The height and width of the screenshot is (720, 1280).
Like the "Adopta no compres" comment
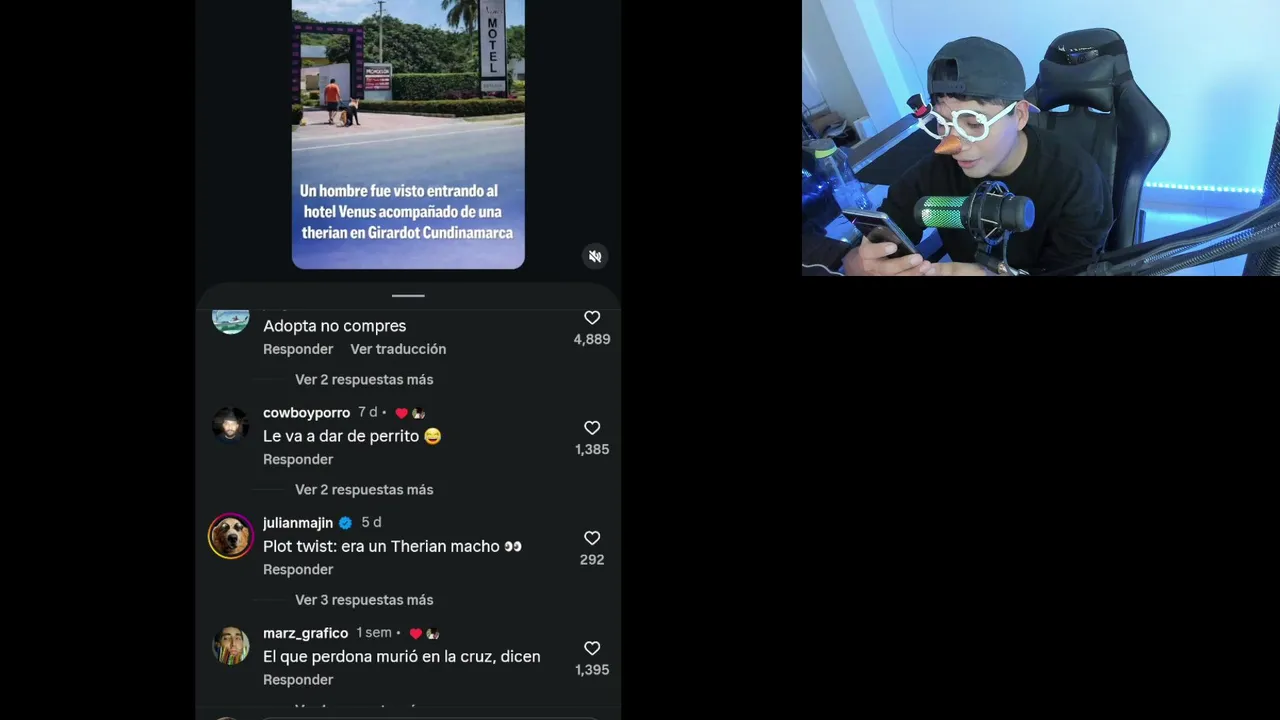coord(592,318)
